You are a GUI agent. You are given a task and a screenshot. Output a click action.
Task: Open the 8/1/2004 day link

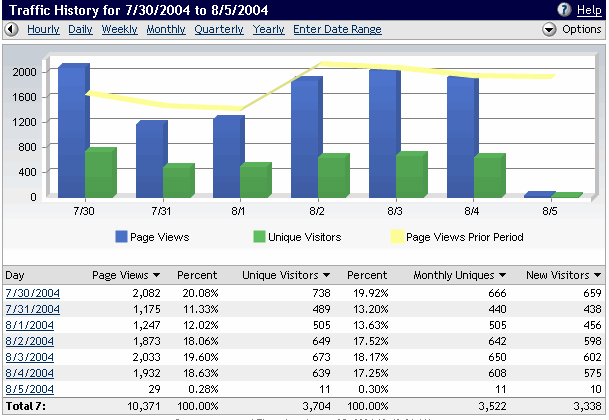click(30, 325)
